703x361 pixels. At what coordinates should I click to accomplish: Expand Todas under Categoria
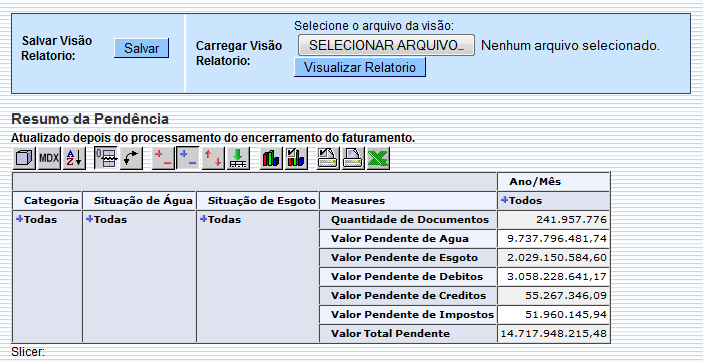pyautogui.click(x=19, y=219)
